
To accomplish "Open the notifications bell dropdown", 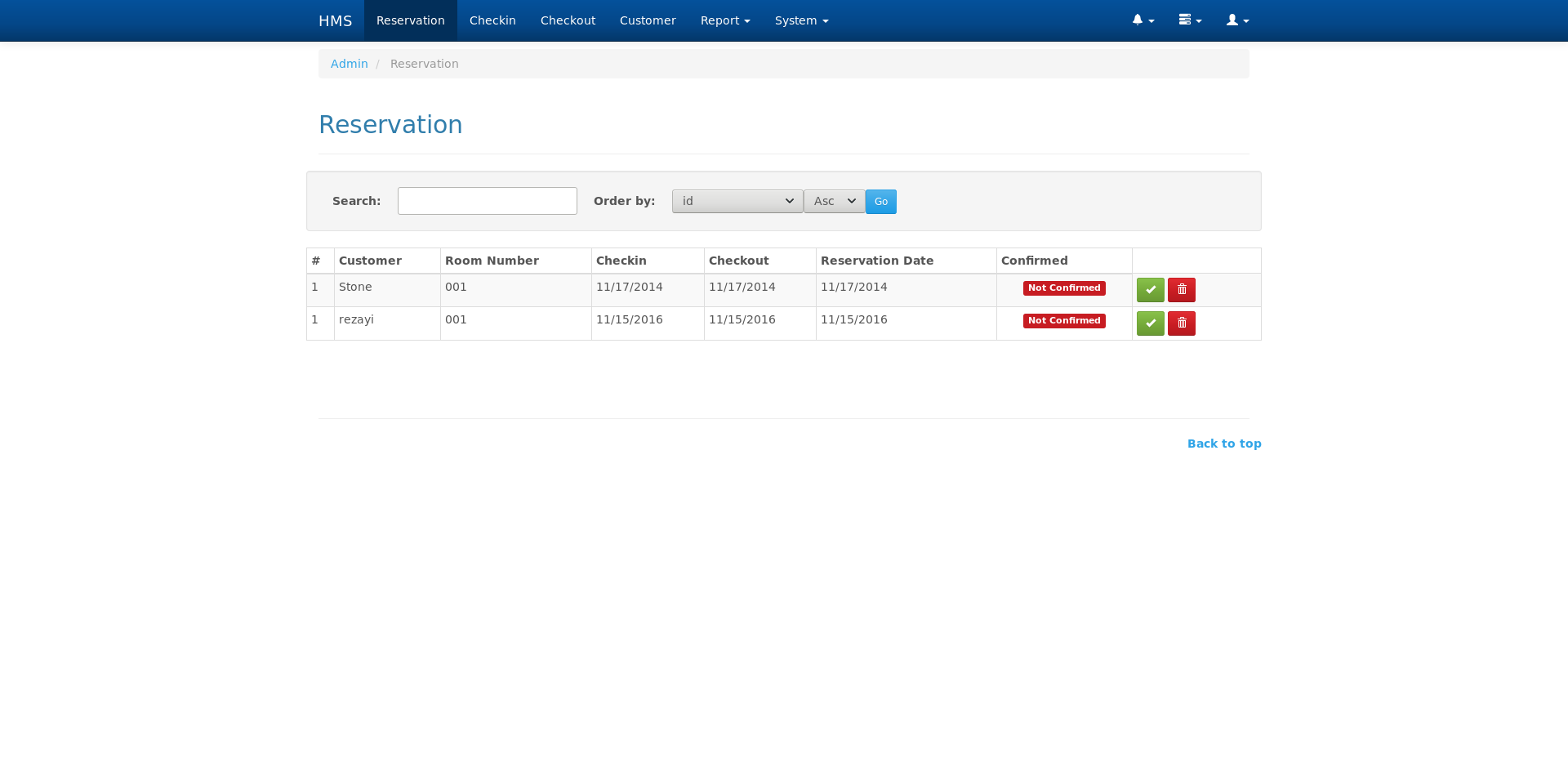I will coord(1142,20).
